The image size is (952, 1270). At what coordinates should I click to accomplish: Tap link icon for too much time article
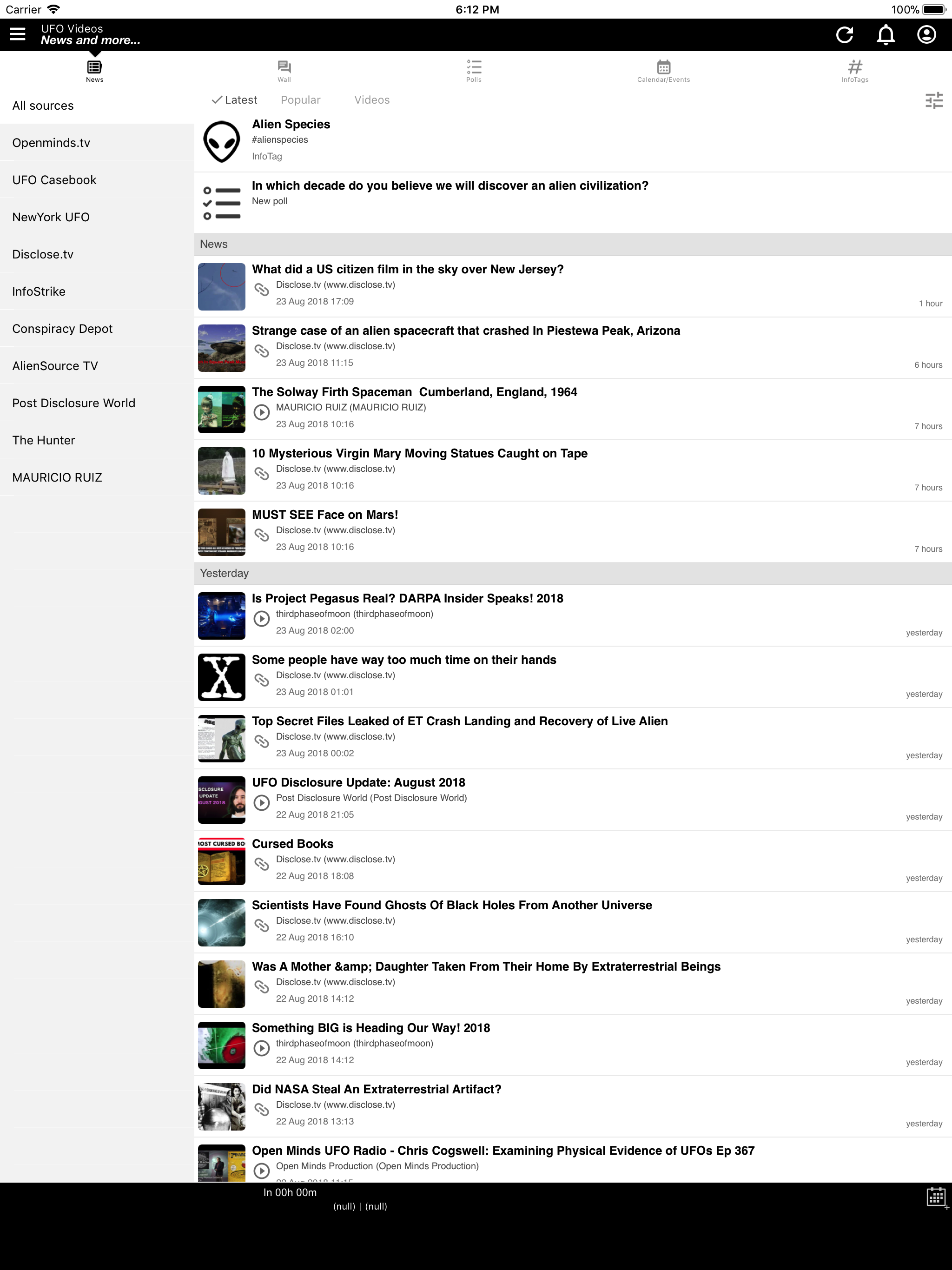click(262, 681)
